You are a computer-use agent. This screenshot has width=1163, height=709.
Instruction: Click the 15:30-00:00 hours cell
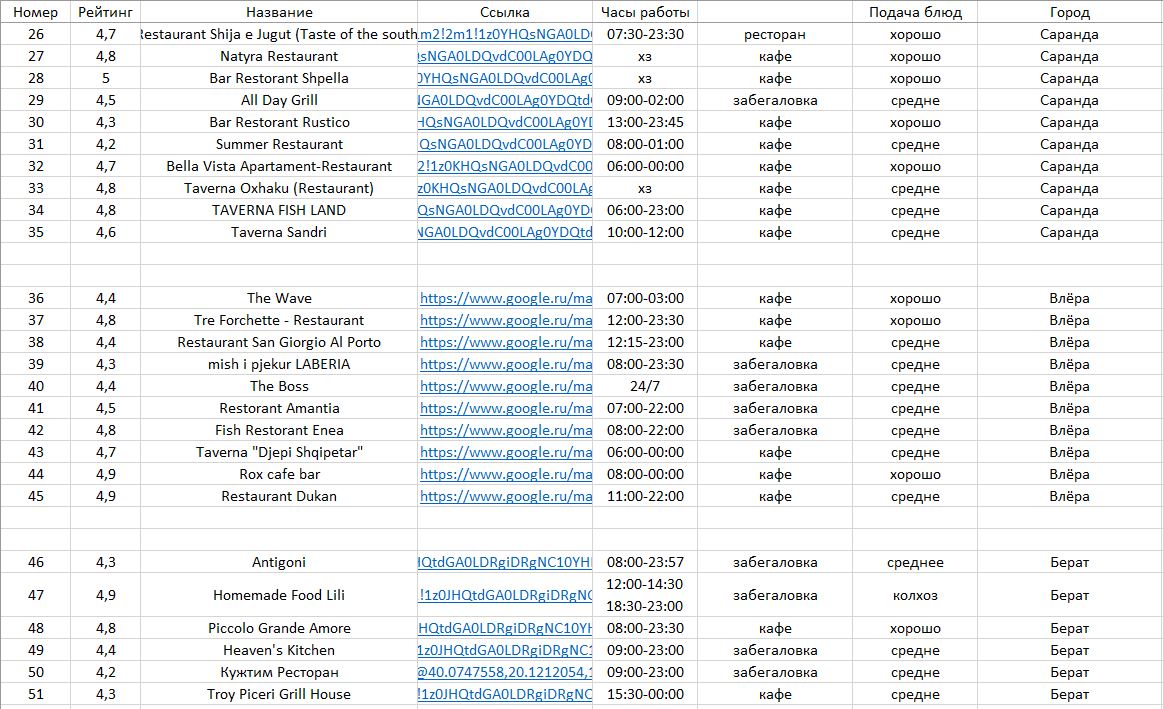[645, 694]
